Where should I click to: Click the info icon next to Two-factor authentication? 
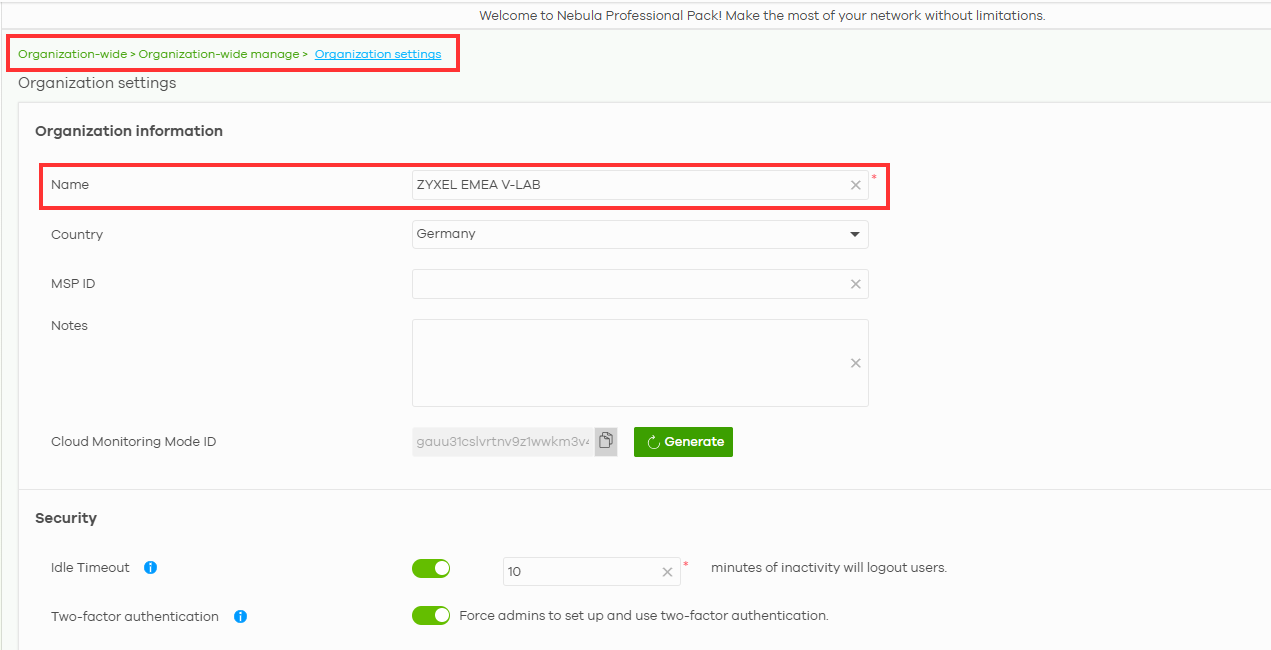click(x=240, y=616)
